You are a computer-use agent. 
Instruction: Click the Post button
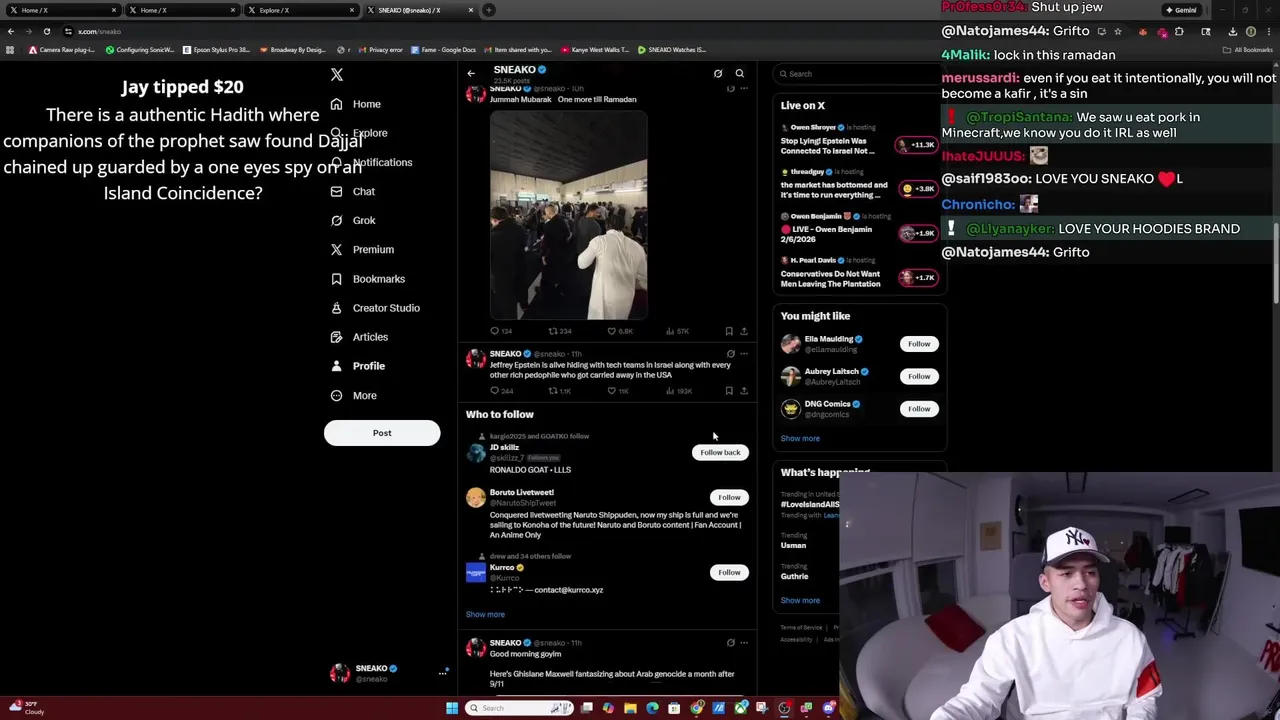tap(382, 433)
